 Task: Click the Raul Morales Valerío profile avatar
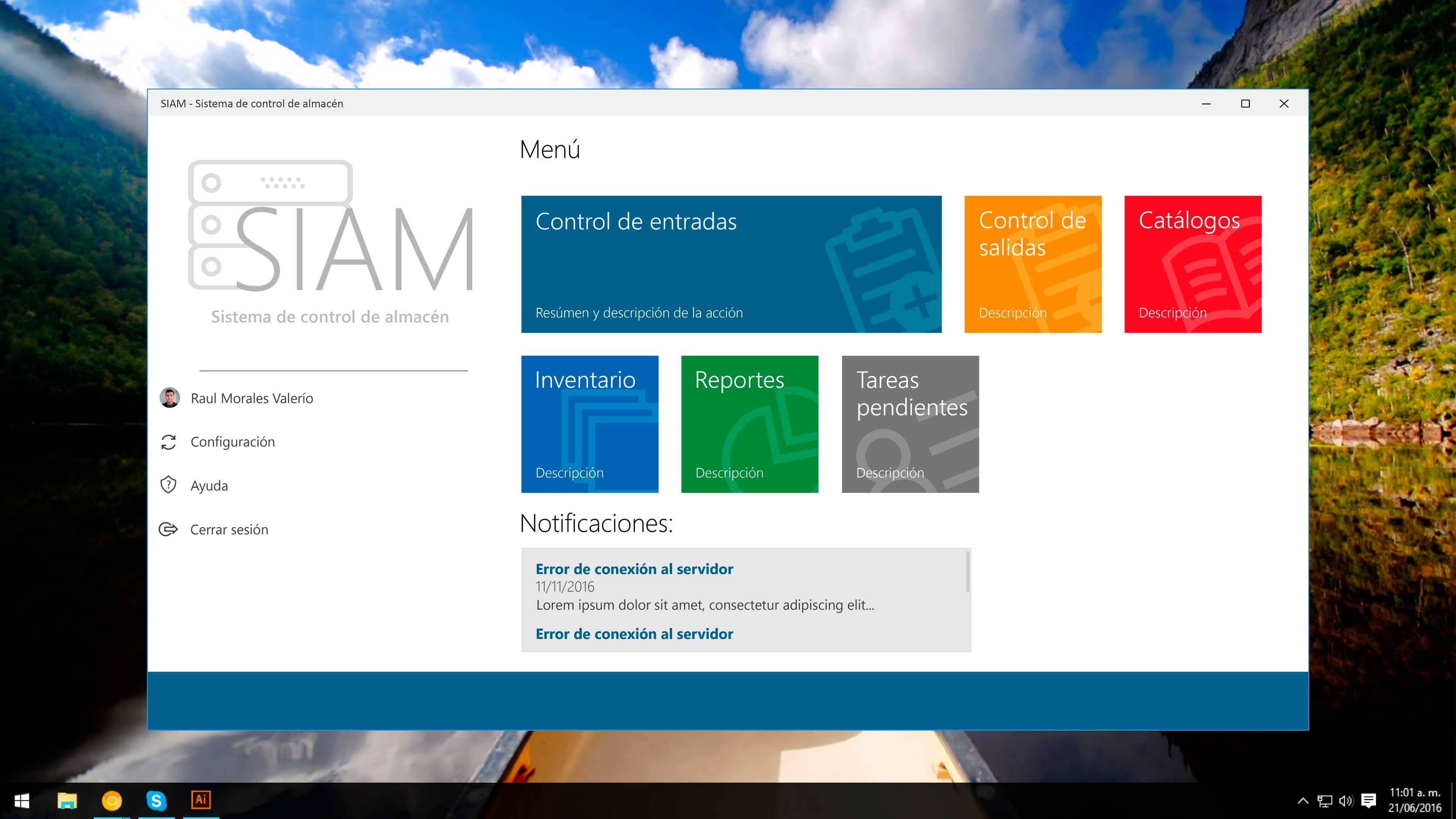pyautogui.click(x=169, y=398)
